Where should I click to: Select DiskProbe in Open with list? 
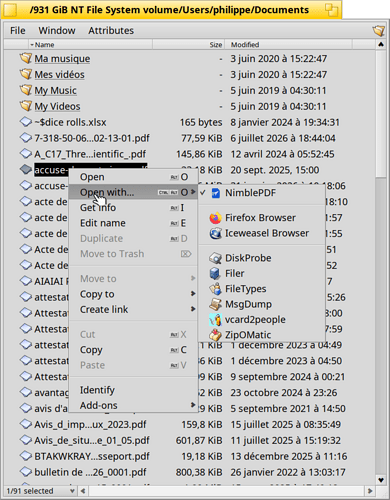tap(262, 258)
